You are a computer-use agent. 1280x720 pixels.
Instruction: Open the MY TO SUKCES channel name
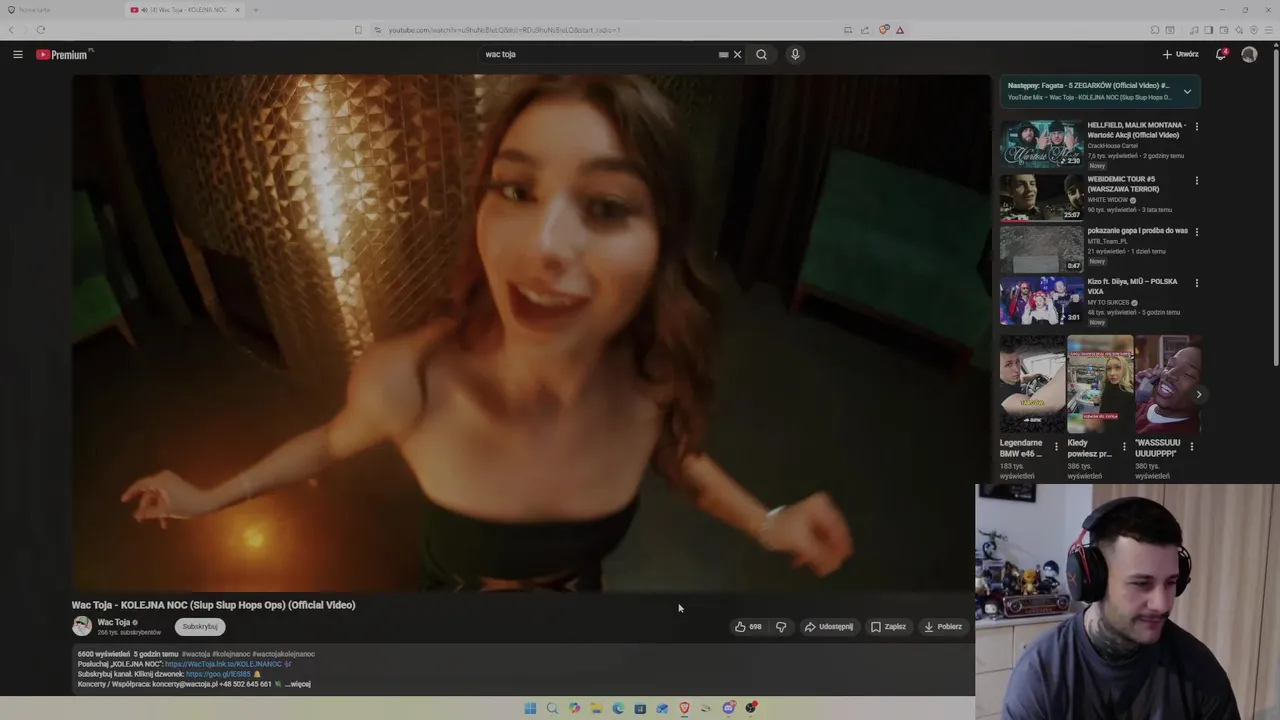pyautogui.click(x=1108, y=302)
